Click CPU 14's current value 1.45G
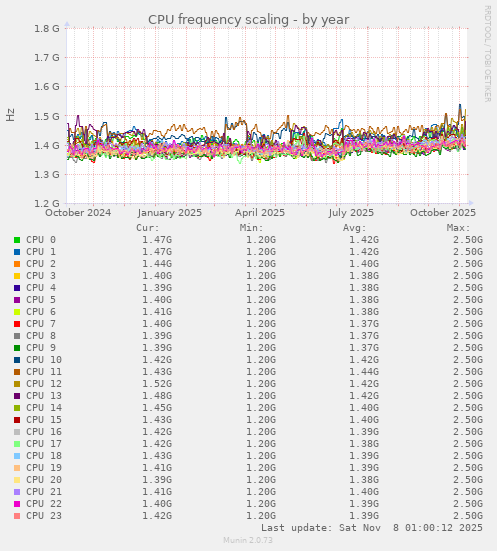497x551 pixels. [x=157, y=408]
